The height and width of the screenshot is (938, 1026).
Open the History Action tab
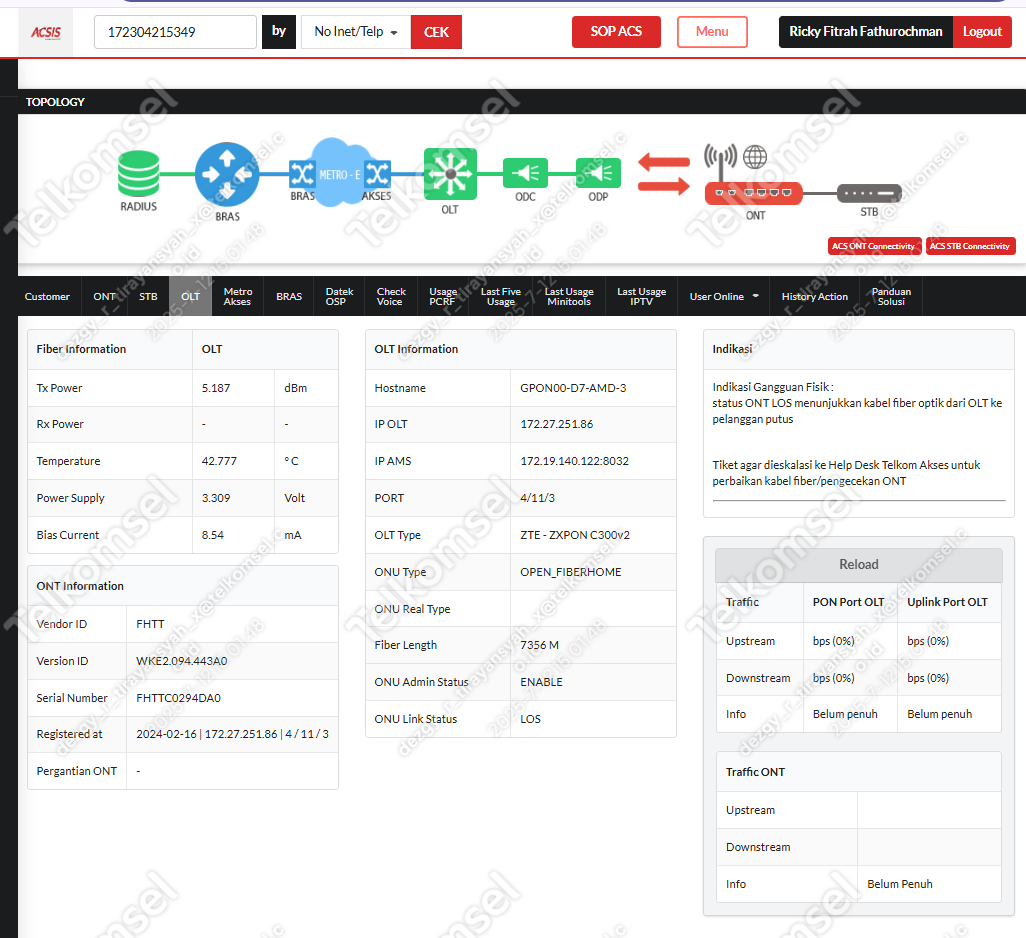pos(815,296)
